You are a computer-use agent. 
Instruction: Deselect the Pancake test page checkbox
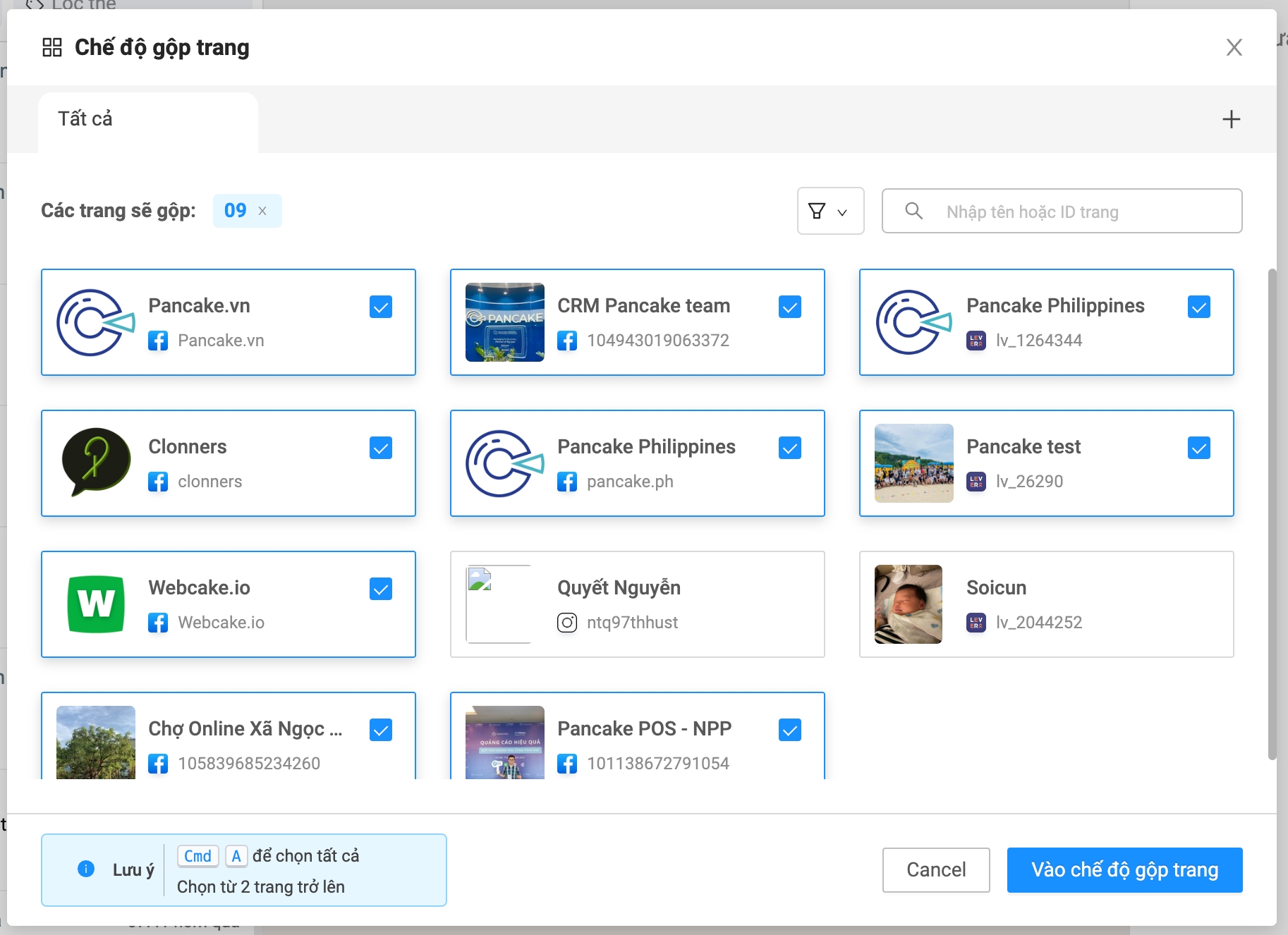tap(1198, 448)
